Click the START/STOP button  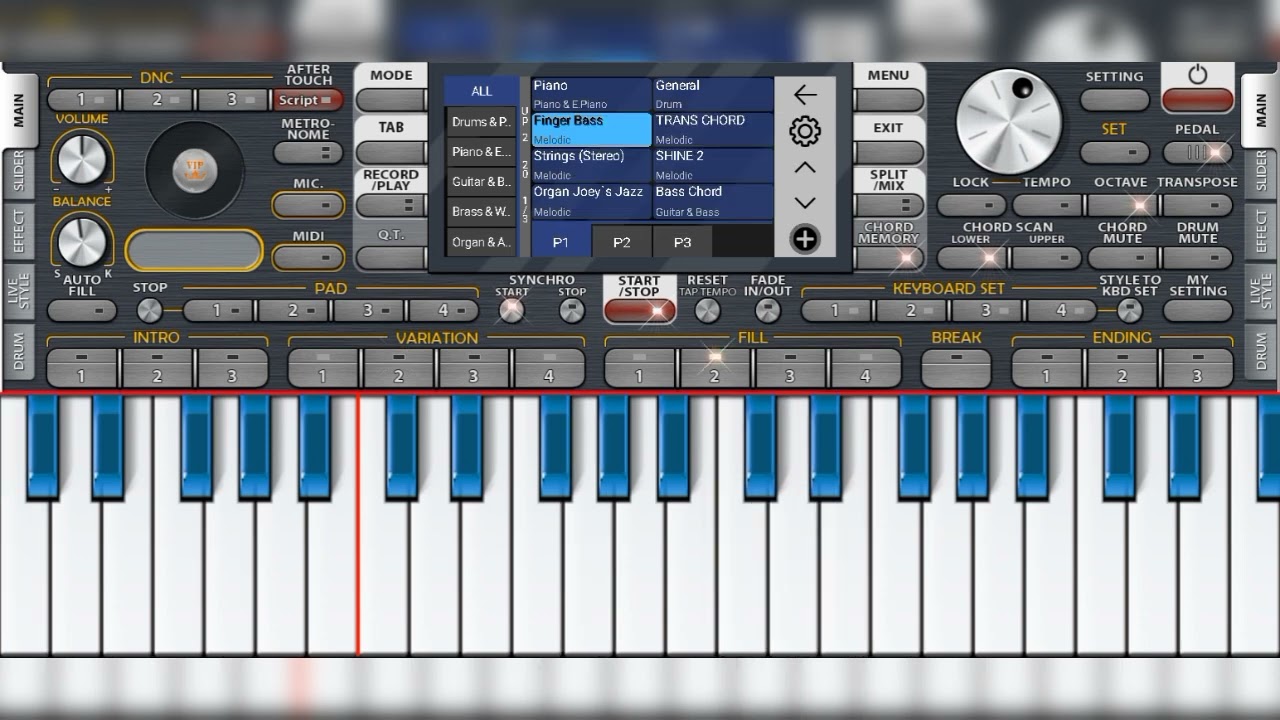pyautogui.click(x=640, y=310)
